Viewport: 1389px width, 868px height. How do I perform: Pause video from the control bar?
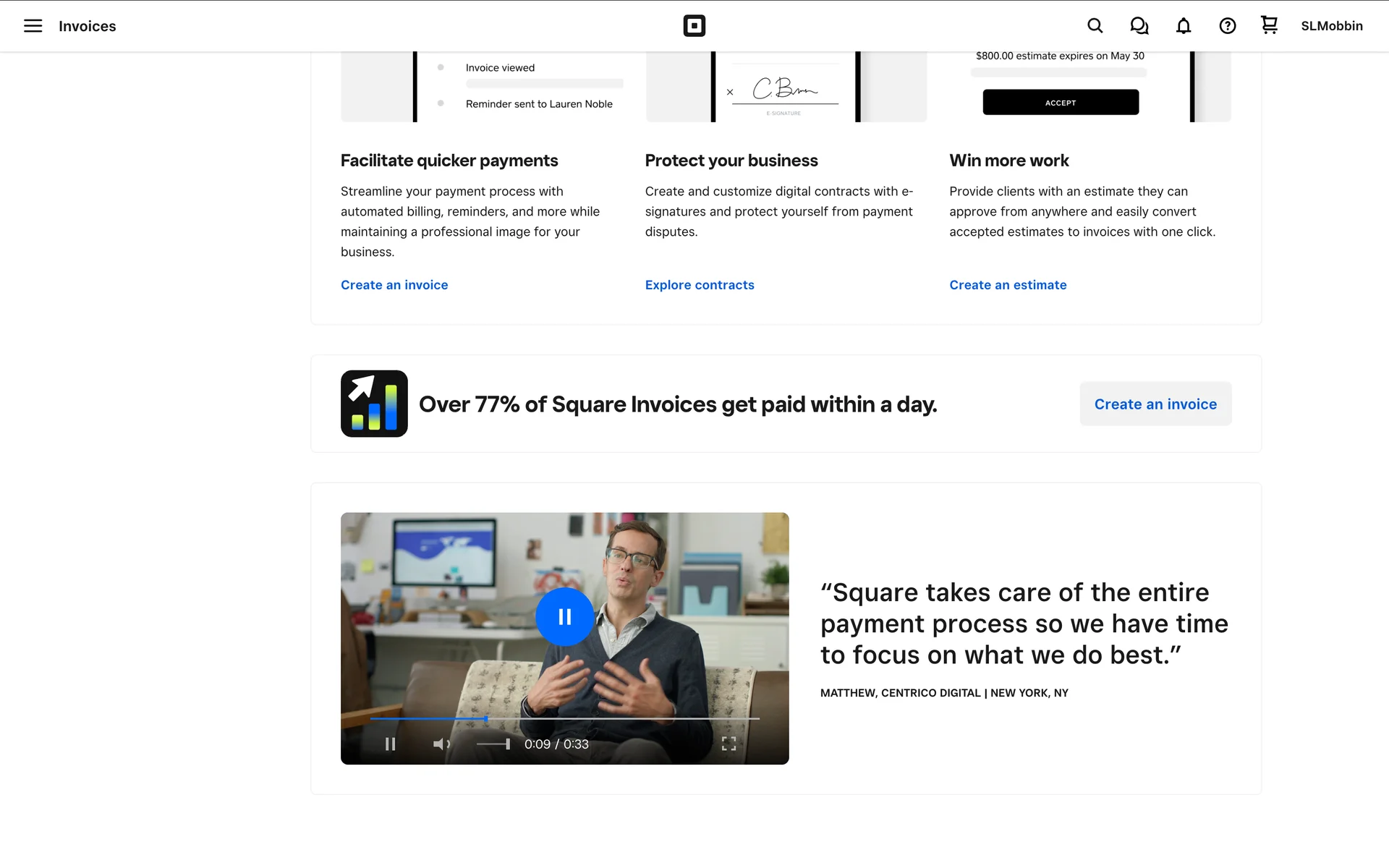pyautogui.click(x=390, y=744)
